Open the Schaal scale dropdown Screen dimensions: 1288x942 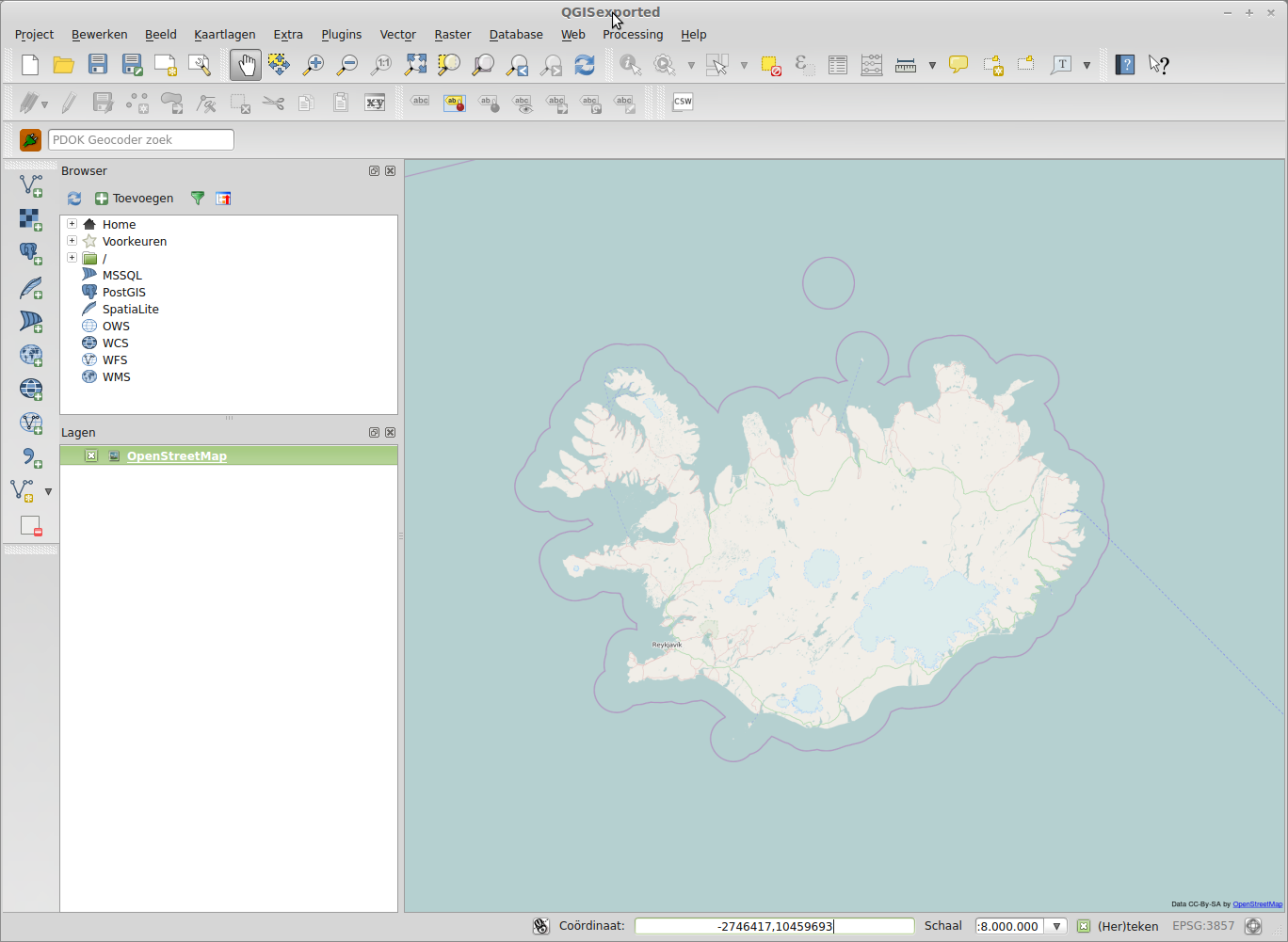pyautogui.click(x=1056, y=926)
